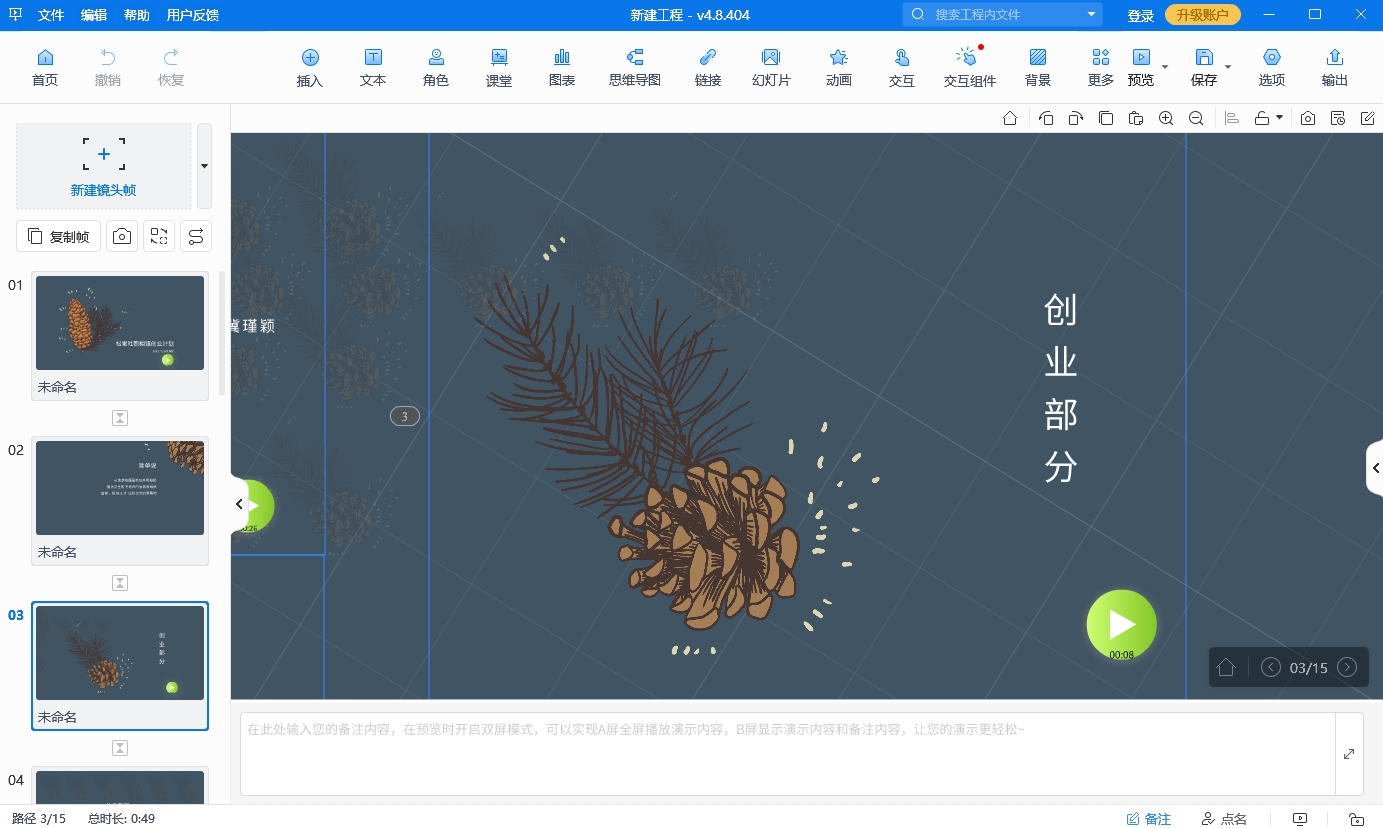Open the app logo menu
The height and width of the screenshot is (828, 1383).
(x=15, y=15)
